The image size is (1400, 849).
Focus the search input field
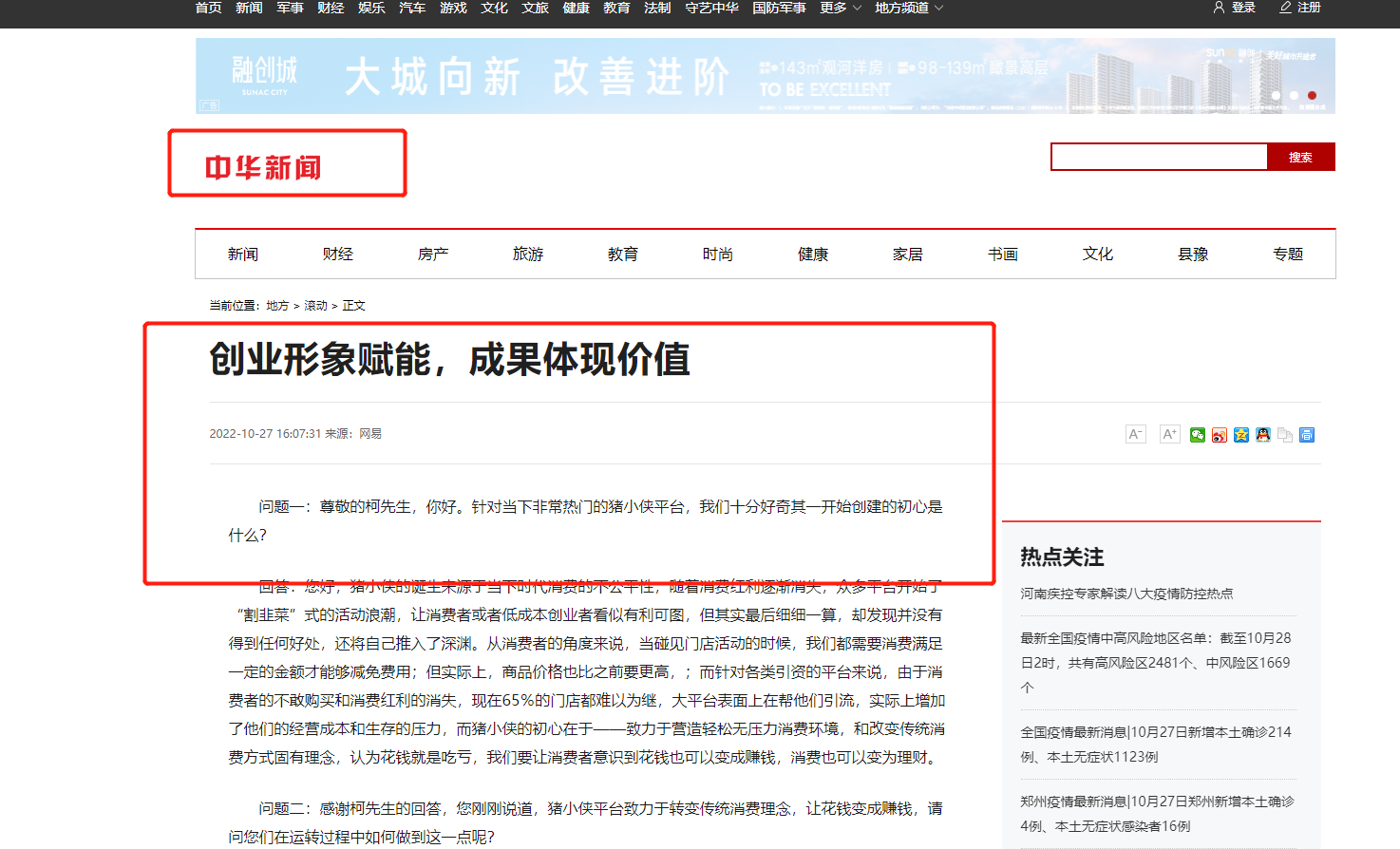1159,157
